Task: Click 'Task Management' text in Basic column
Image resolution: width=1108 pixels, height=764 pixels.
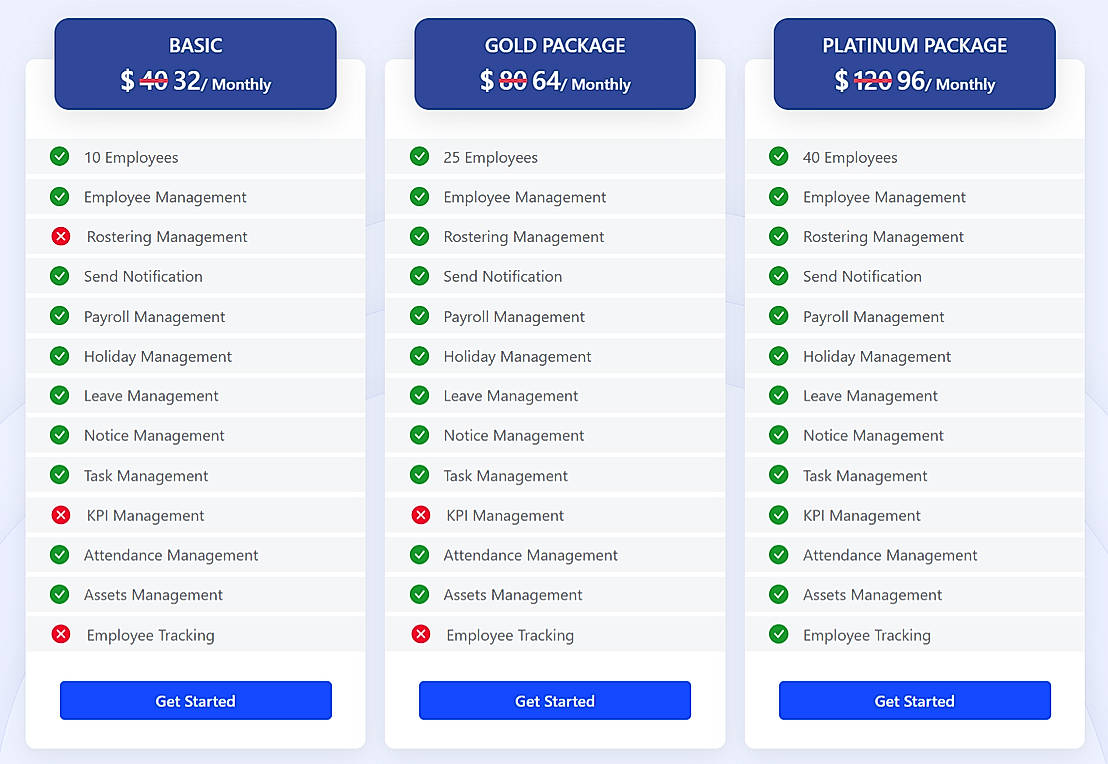Action: pos(146,476)
